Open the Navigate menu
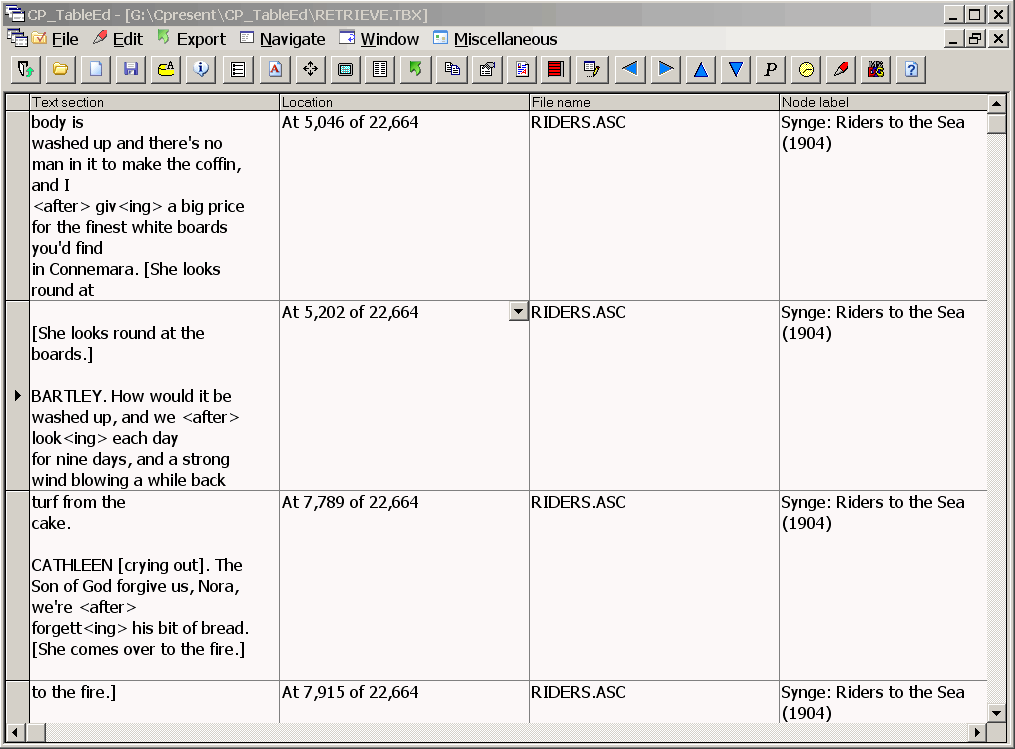The height and width of the screenshot is (749, 1015). (293, 39)
